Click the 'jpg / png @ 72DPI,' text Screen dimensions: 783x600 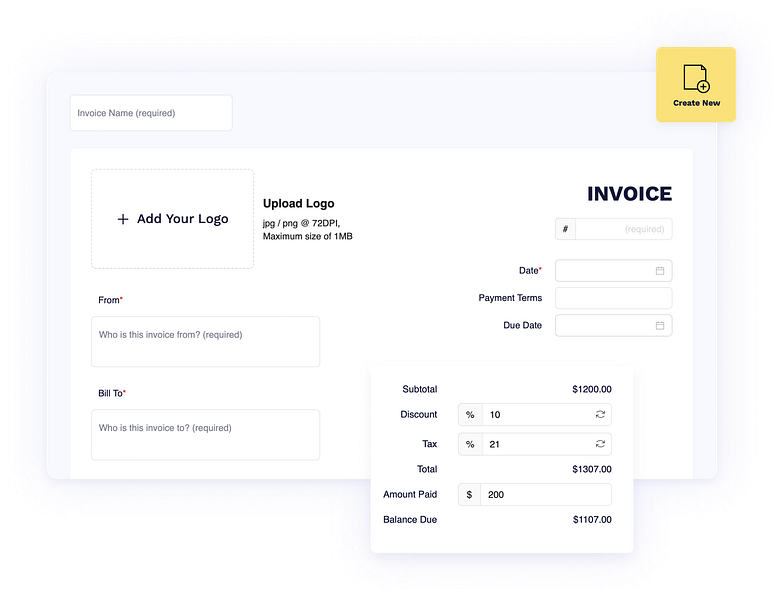(301, 223)
